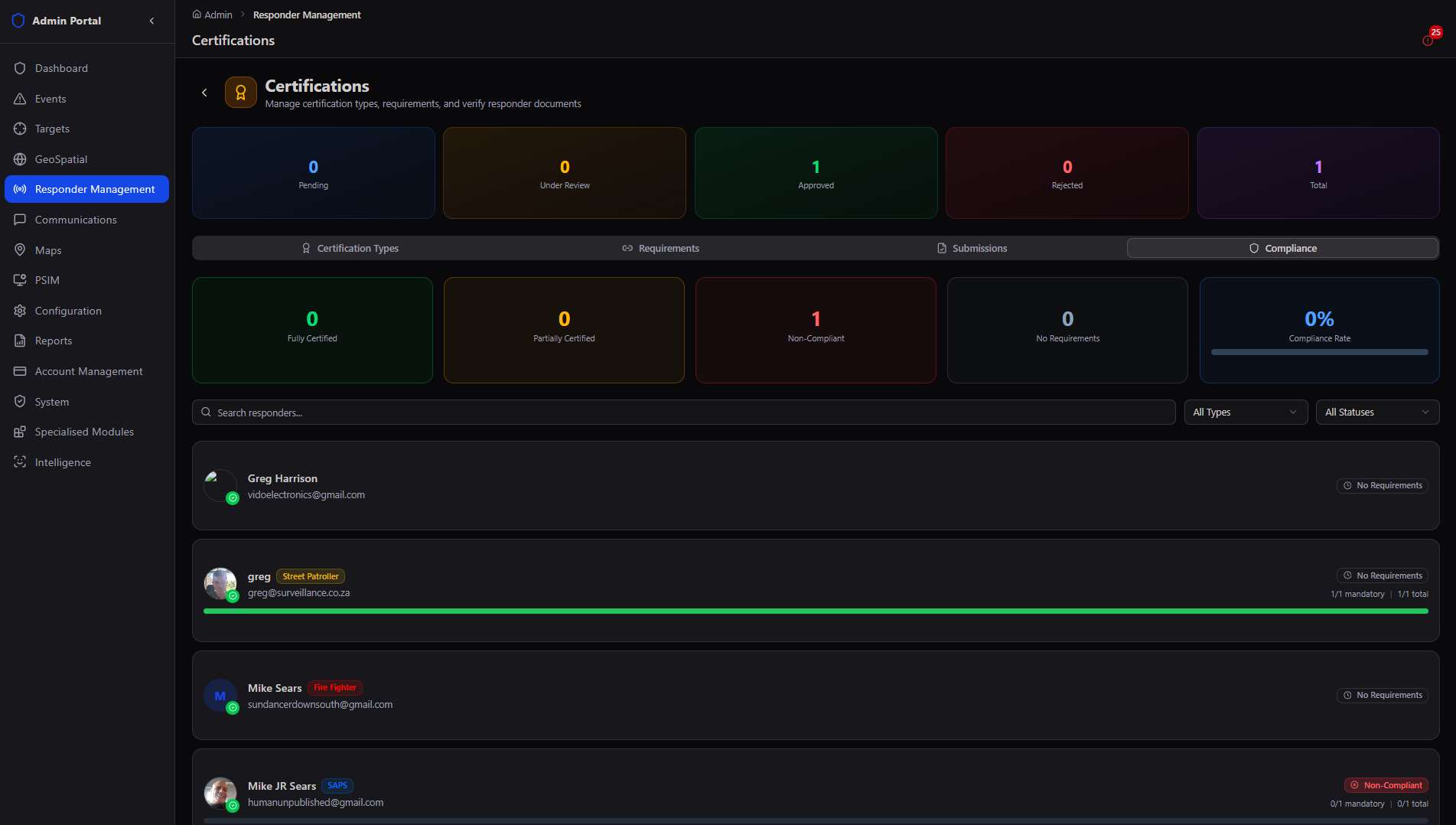Click greg's No Requirements status badge
Screen dimensions: 1456x825
click(1383, 576)
